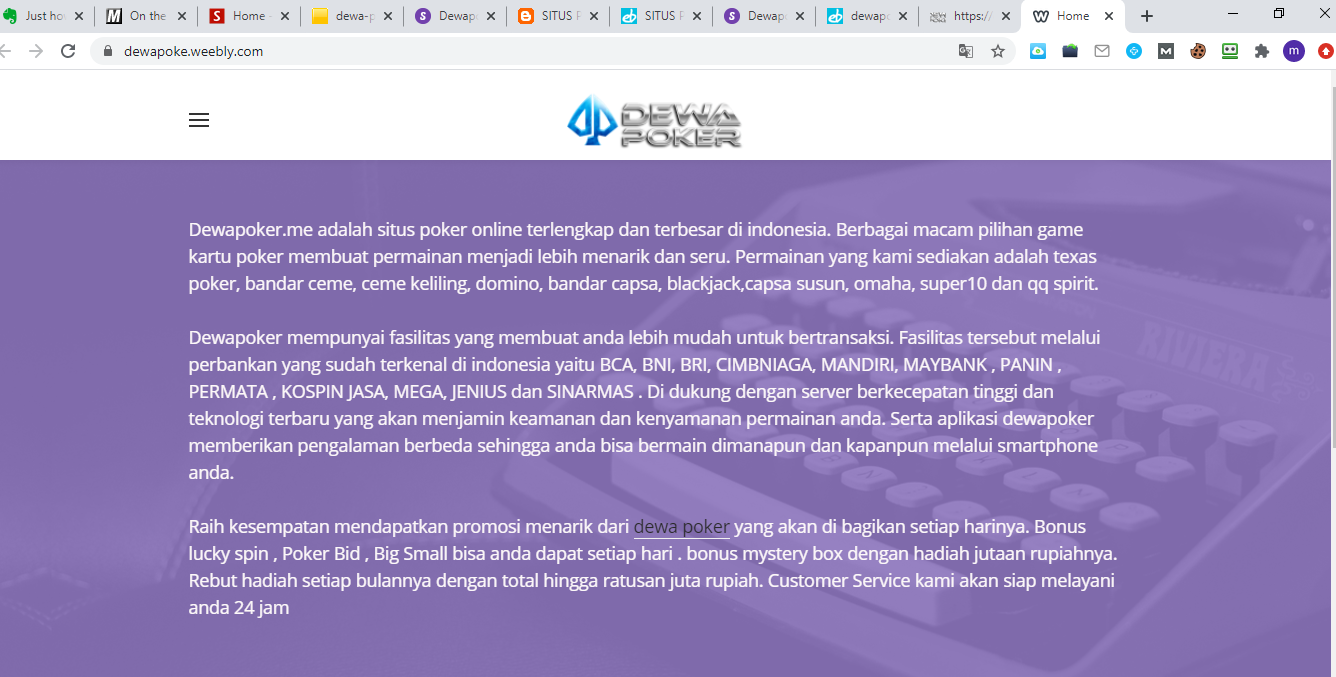The image size is (1336, 677).
Task: Follow the 'dewa poker' hyperlink in the text
Action: [x=681, y=527]
